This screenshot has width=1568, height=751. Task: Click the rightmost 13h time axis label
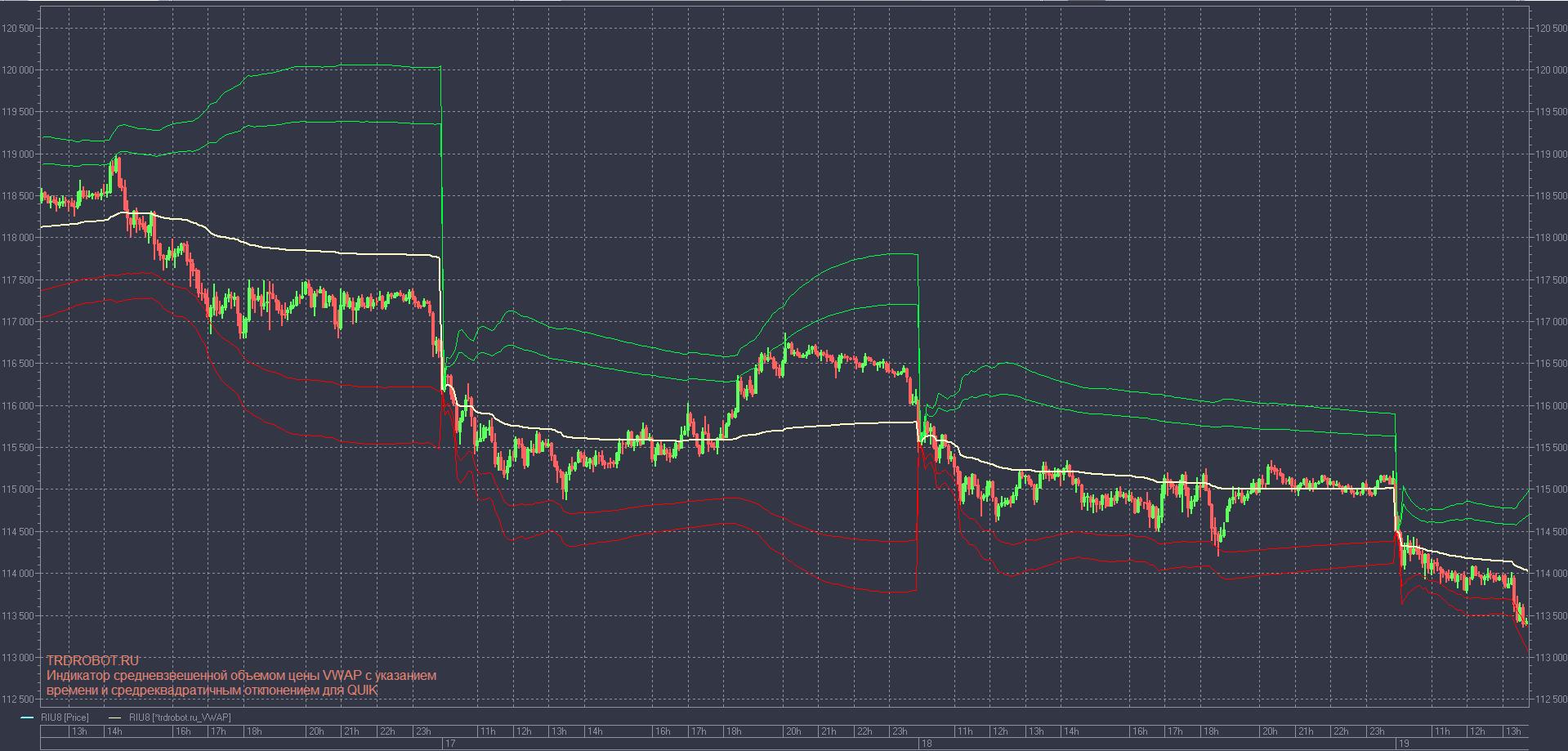coord(1512,731)
